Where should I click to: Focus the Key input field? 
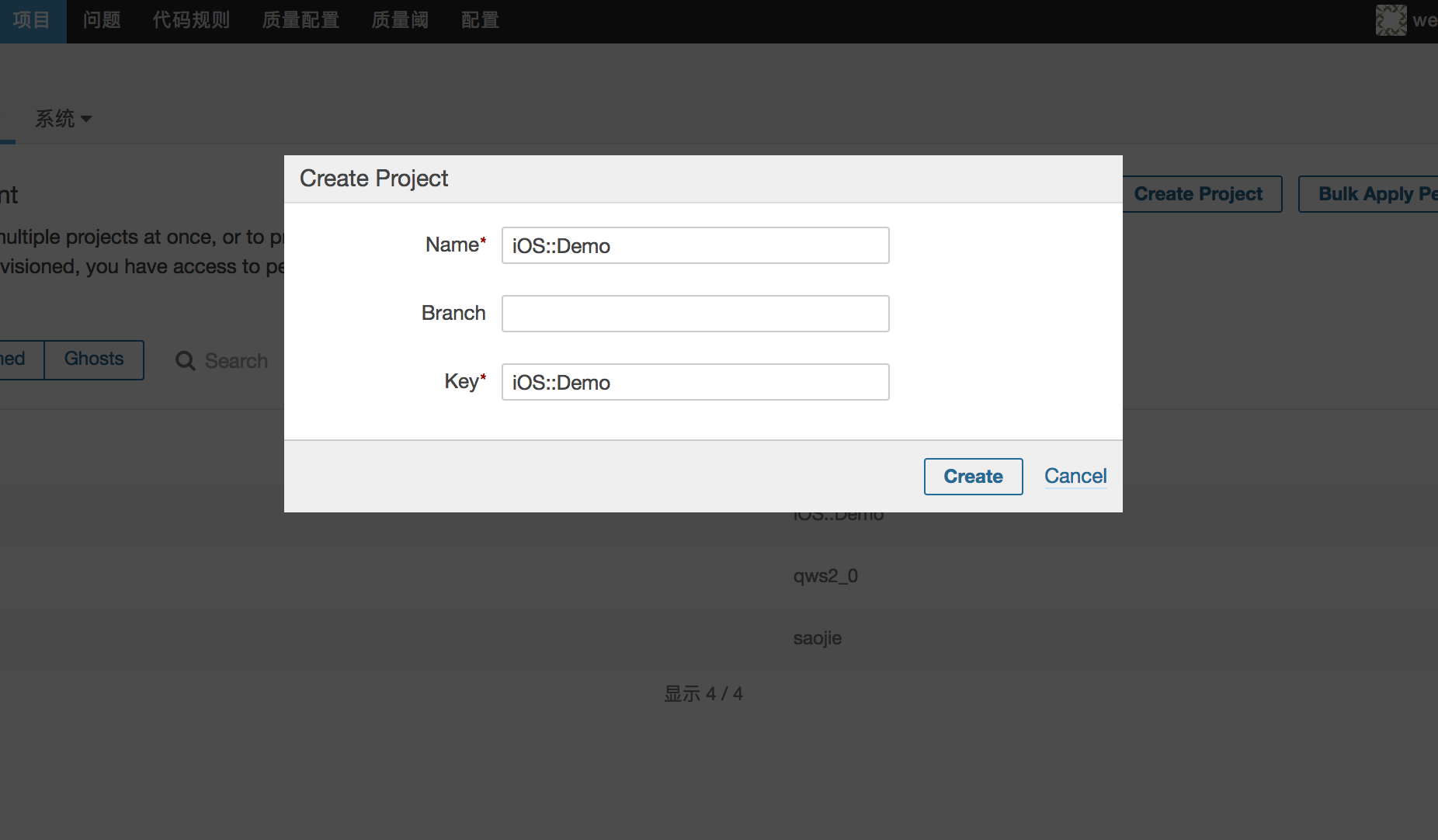[x=695, y=382]
